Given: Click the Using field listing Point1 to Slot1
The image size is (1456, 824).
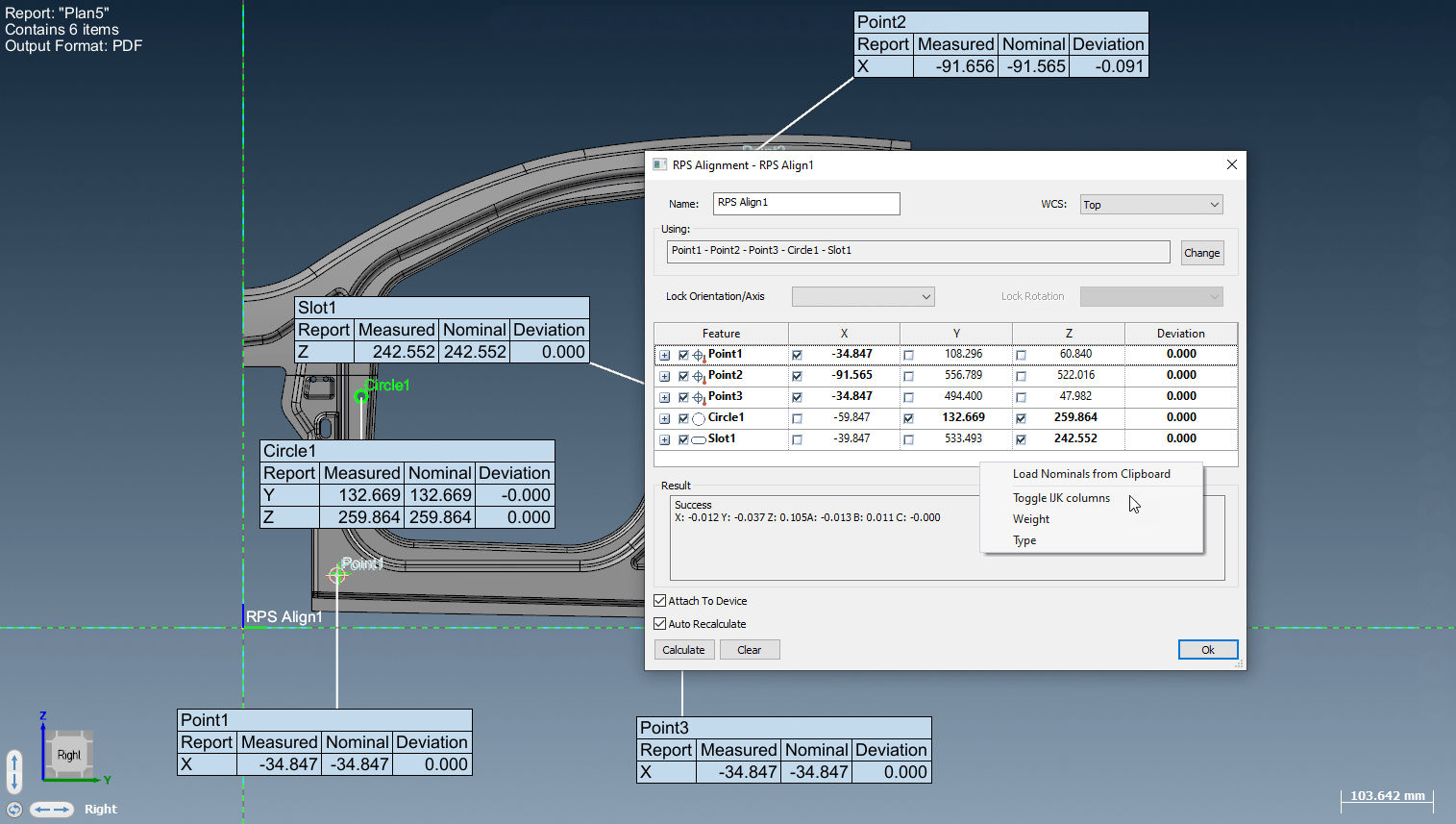Looking at the screenshot, I should coord(918,251).
